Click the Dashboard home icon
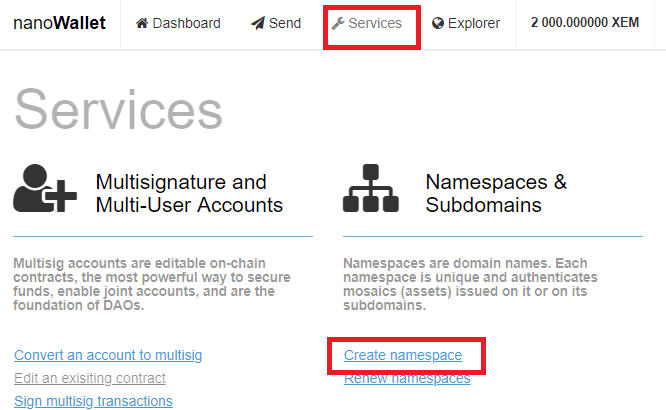The image size is (666, 410). point(142,23)
